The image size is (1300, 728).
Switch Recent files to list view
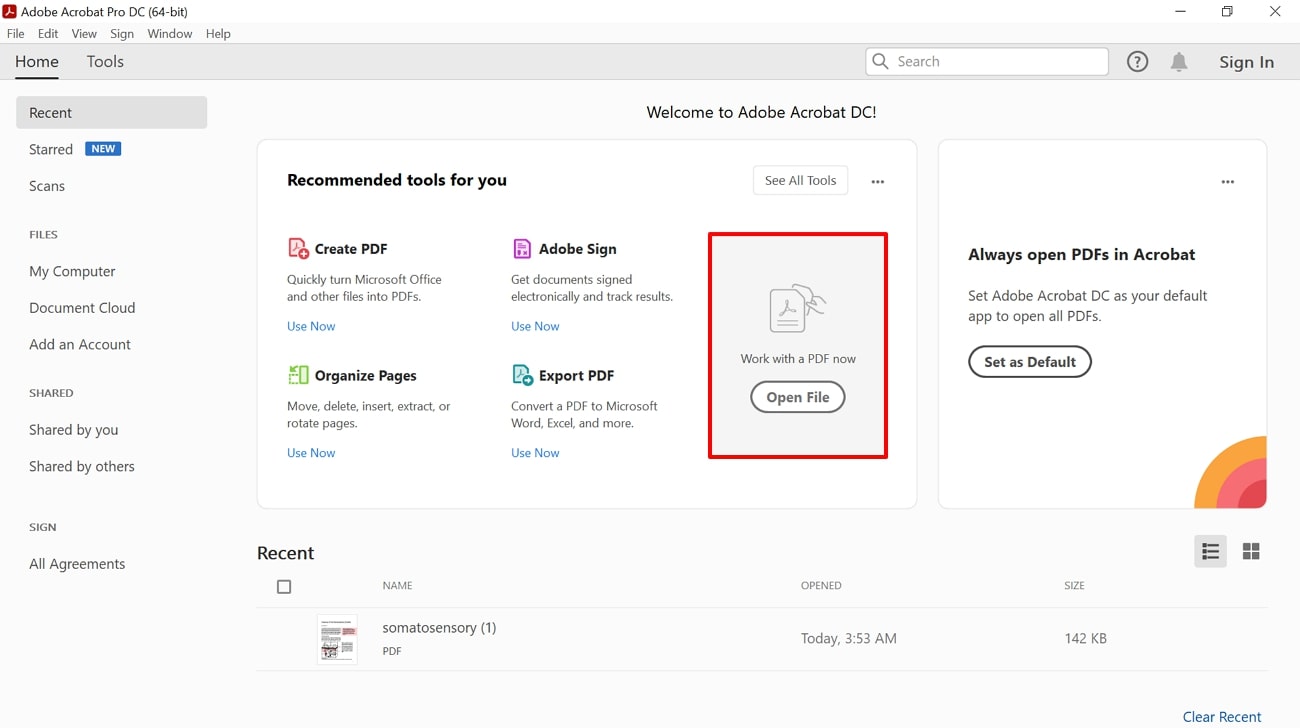(x=1210, y=551)
